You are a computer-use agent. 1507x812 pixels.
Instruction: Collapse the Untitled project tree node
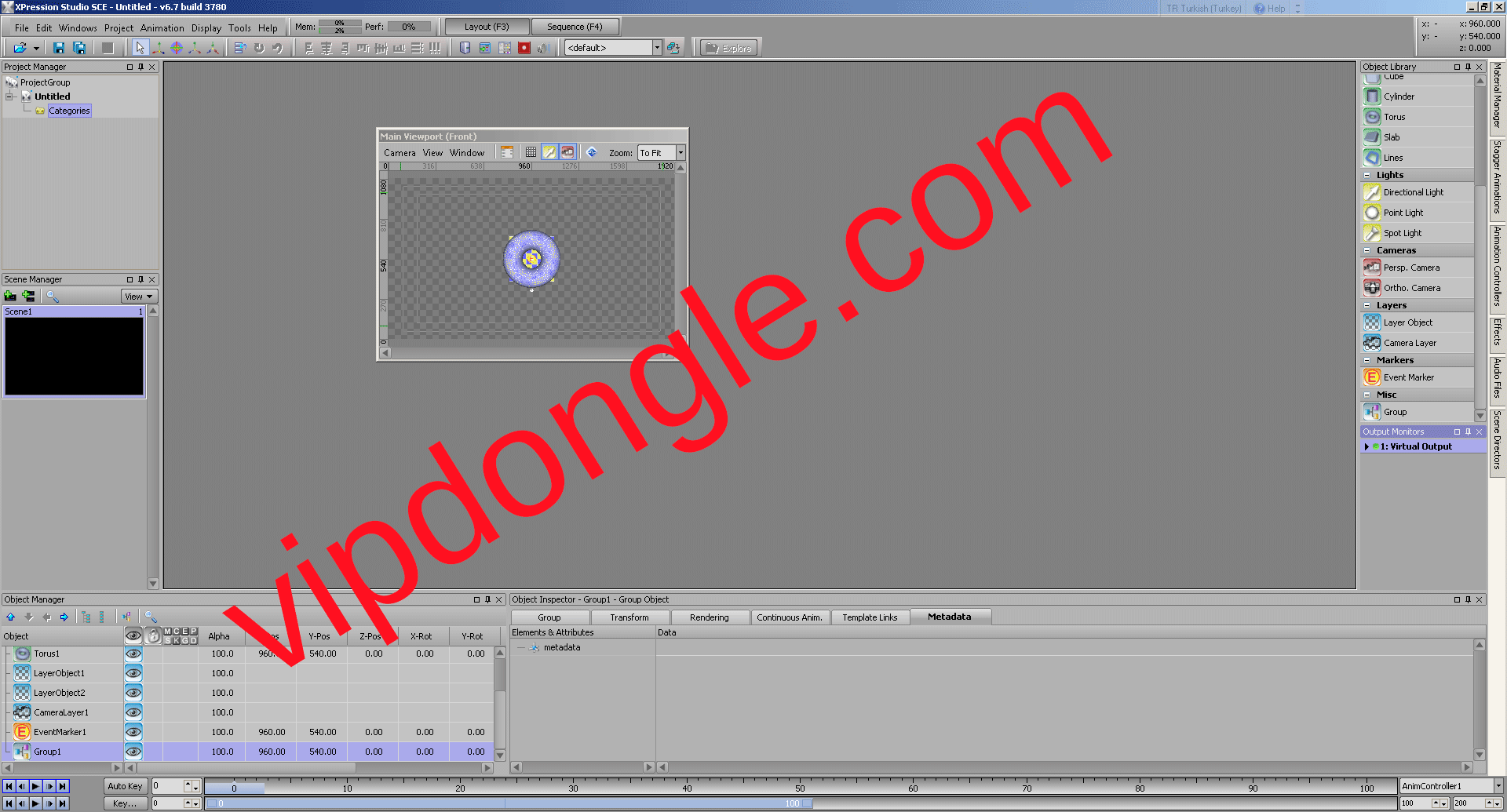pyautogui.click(x=9, y=96)
